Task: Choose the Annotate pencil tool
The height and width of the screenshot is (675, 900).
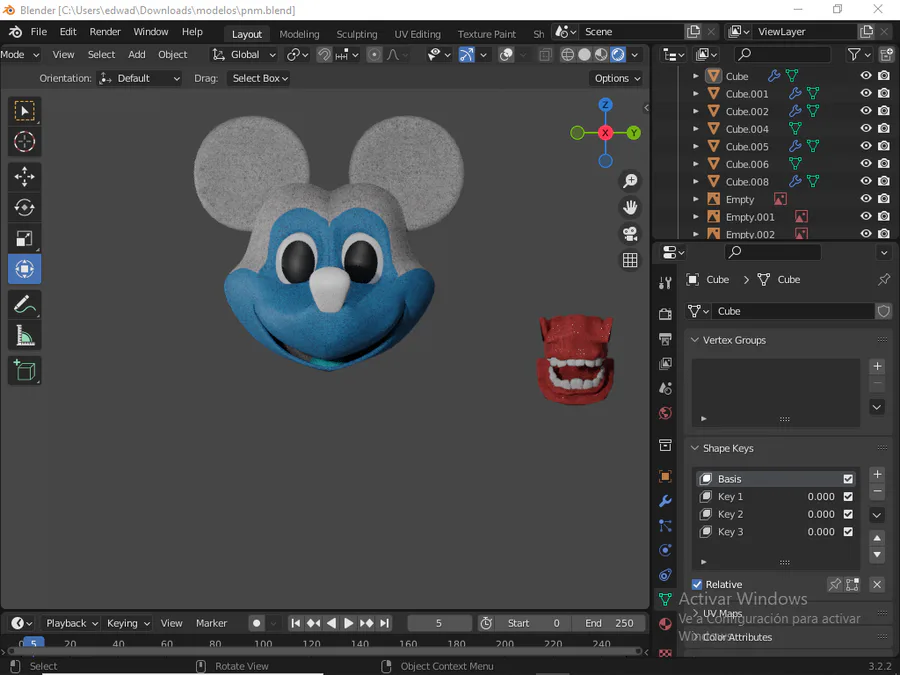Action: (x=25, y=305)
